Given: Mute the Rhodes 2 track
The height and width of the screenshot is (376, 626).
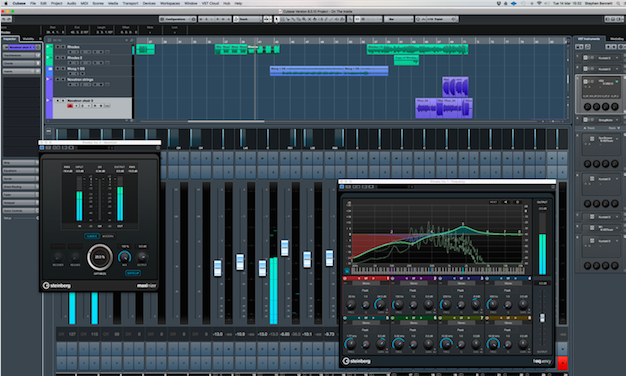Looking at the screenshot, I should [x=57, y=57].
